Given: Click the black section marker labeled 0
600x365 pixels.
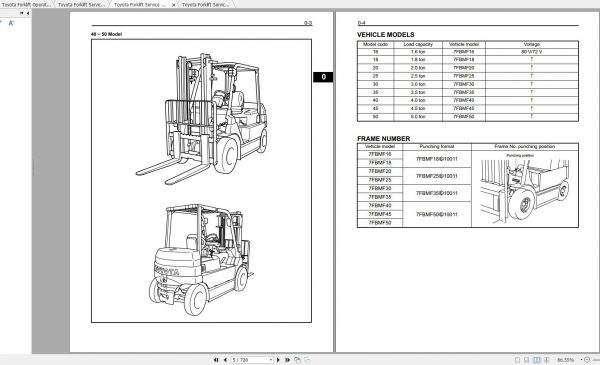Looking at the screenshot, I should click(323, 77).
